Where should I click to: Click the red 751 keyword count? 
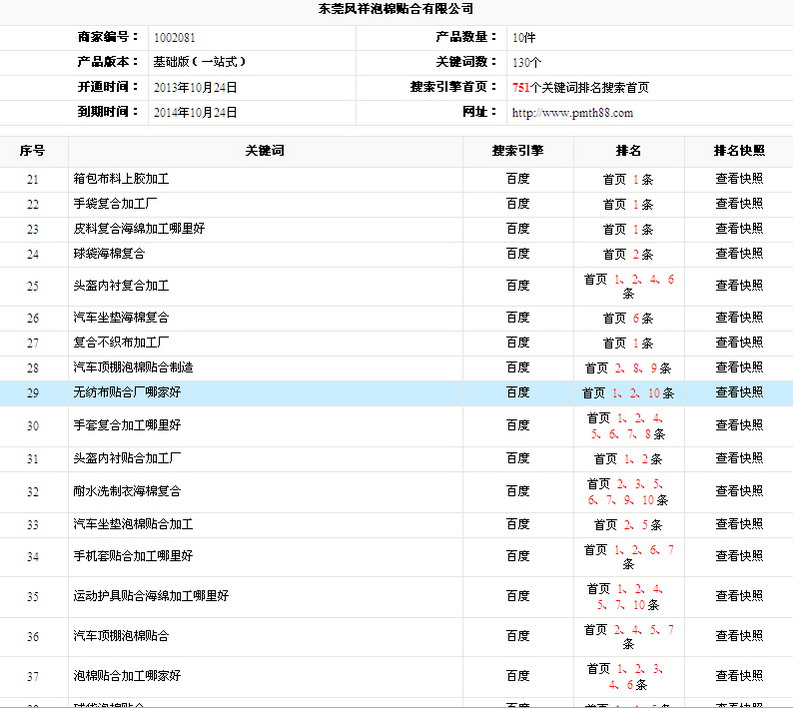coord(520,88)
